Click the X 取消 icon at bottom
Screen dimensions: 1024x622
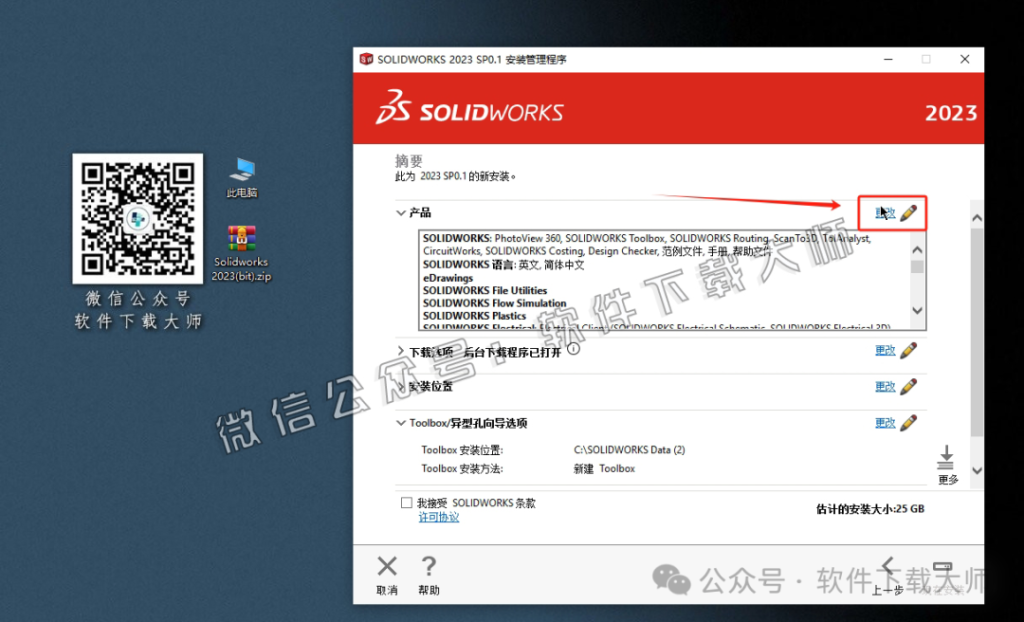tap(386, 566)
